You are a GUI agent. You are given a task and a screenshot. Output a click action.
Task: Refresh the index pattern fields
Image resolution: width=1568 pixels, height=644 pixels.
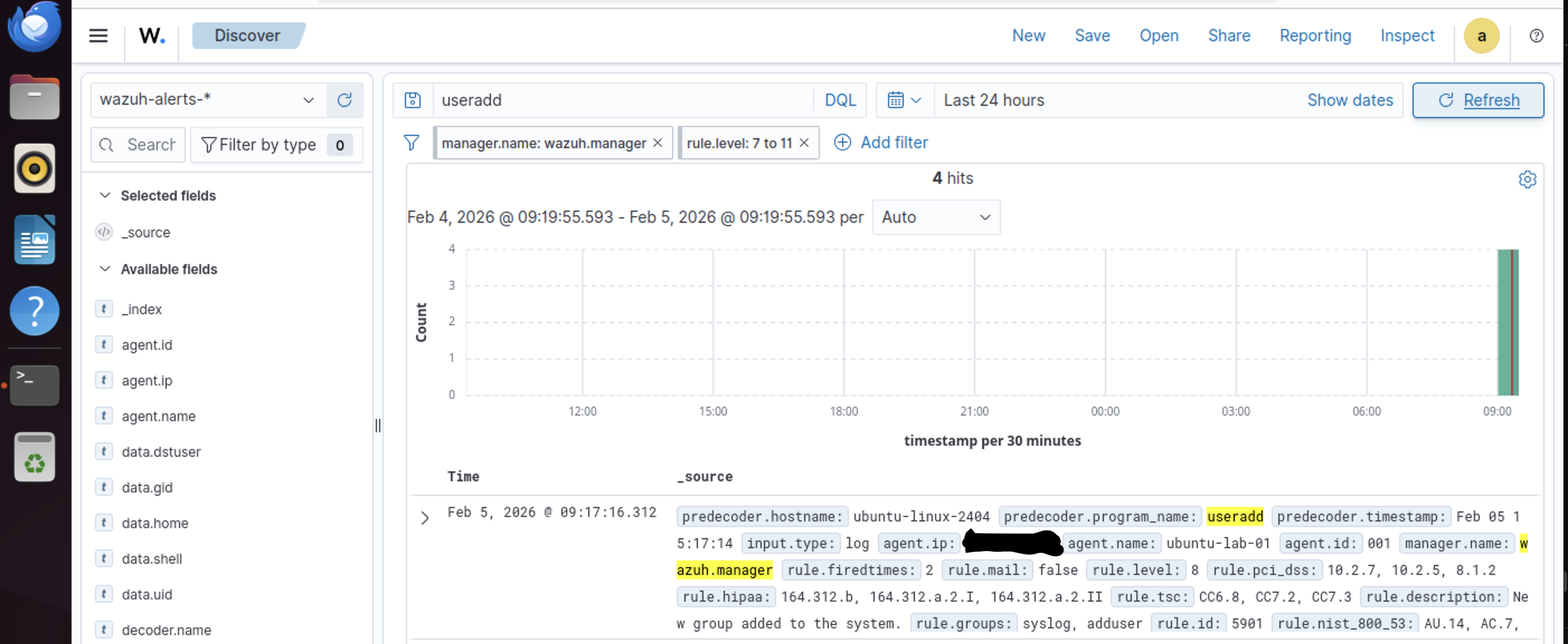click(x=345, y=100)
